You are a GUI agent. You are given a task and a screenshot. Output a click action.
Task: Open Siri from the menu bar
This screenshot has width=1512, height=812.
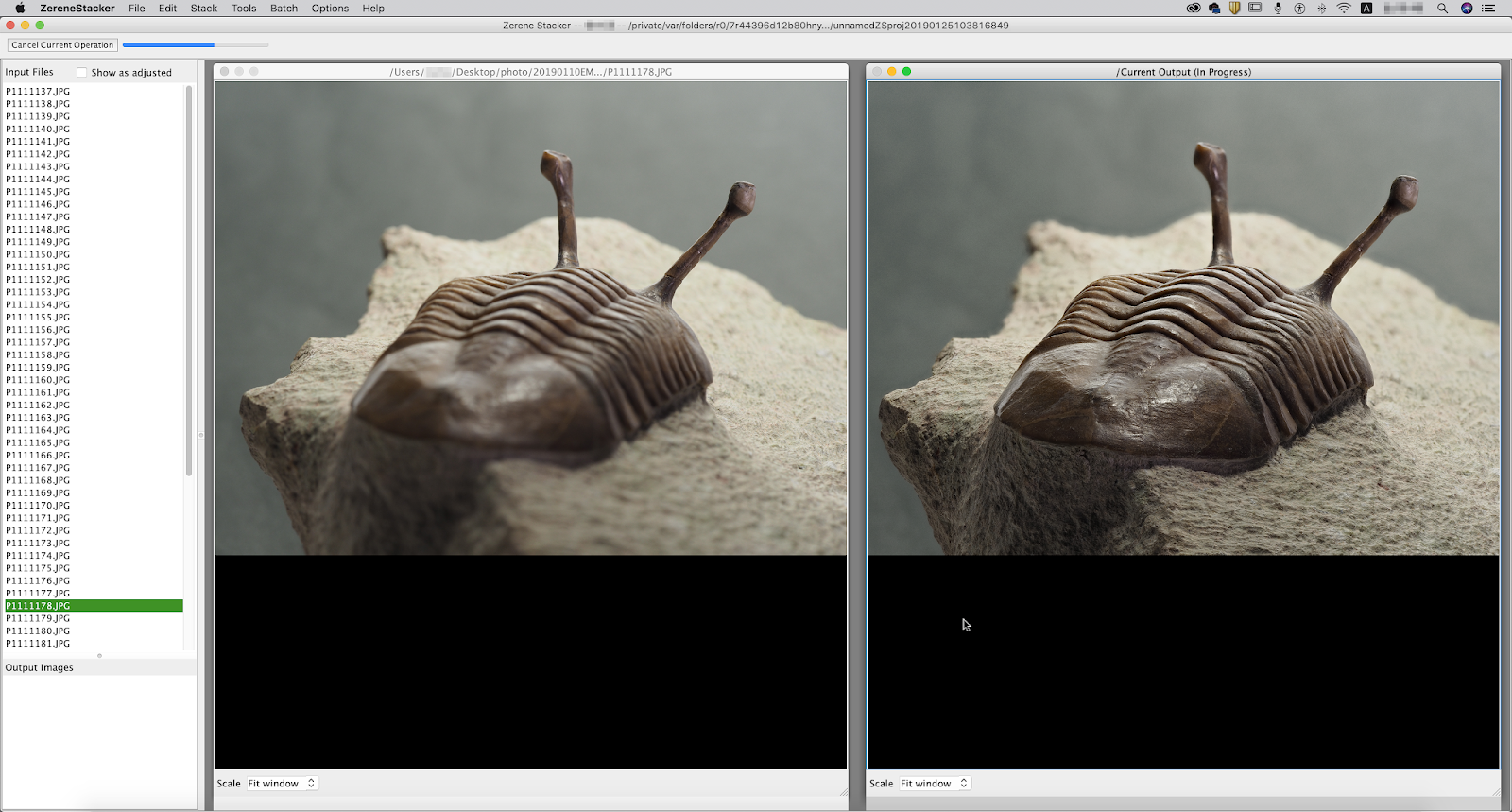pyautogui.click(x=1467, y=9)
